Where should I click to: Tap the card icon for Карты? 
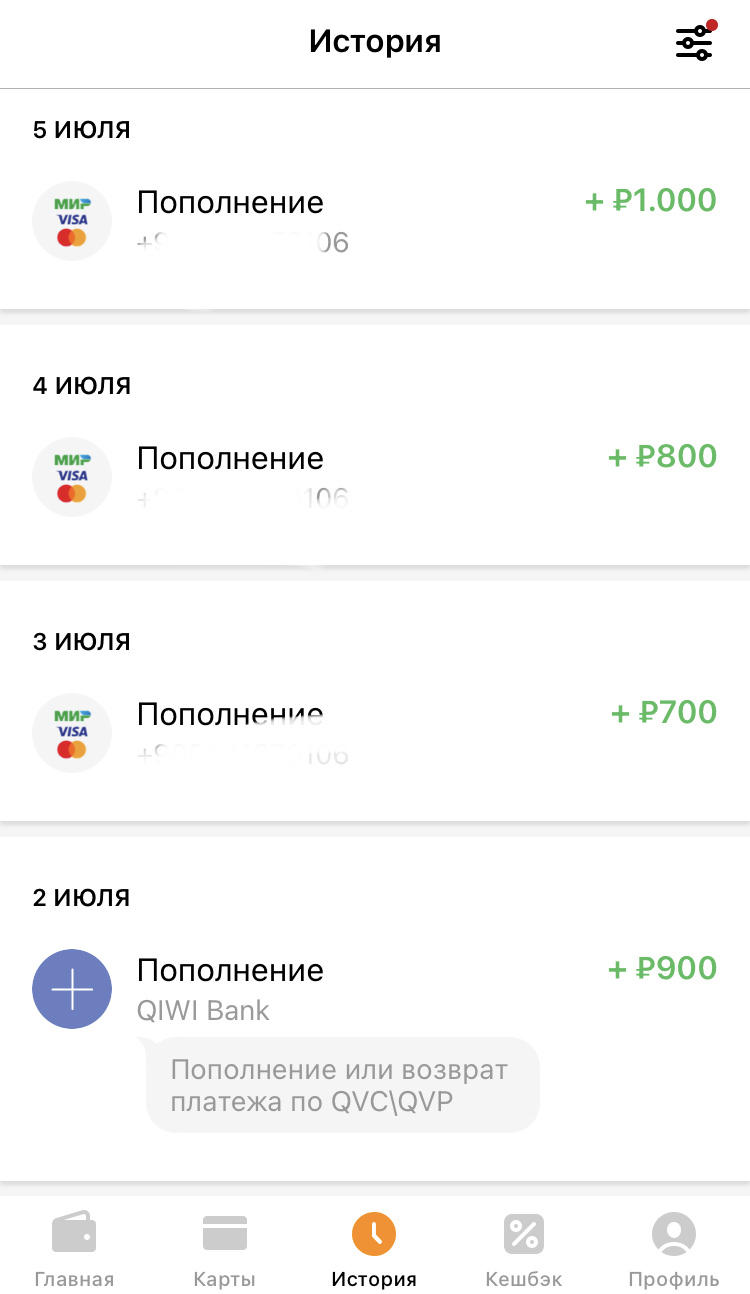click(224, 1233)
